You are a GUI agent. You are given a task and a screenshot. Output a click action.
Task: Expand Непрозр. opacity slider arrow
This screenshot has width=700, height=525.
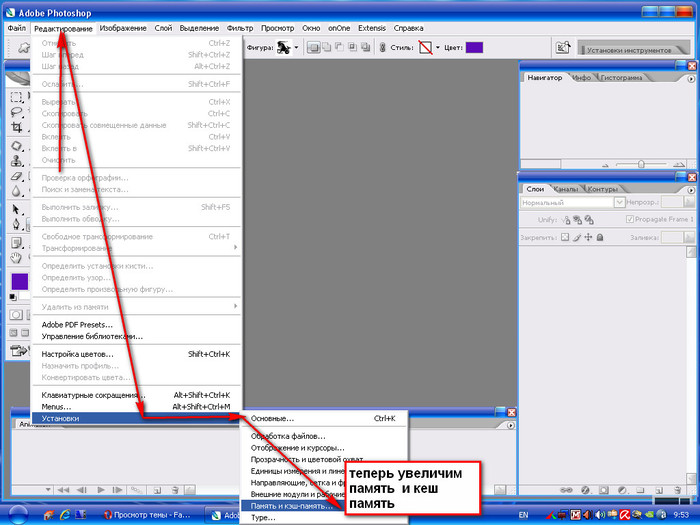pos(689,202)
